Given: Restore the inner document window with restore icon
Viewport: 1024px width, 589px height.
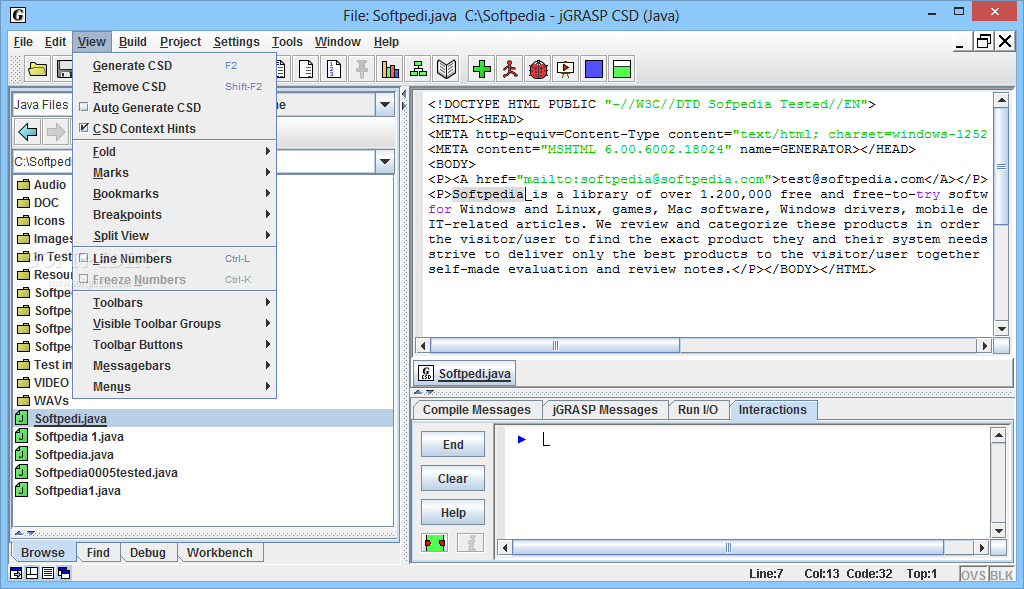Looking at the screenshot, I should point(983,41).
